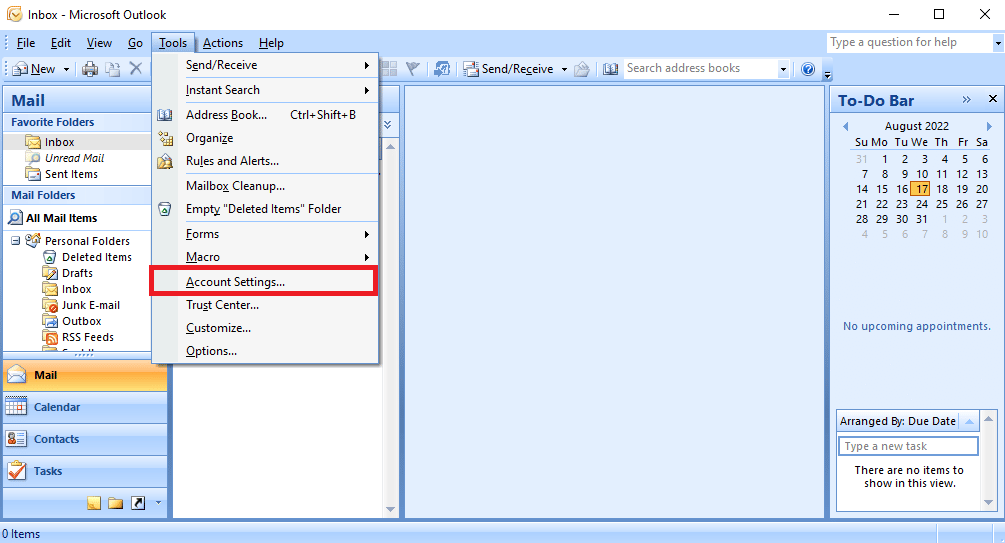The image size is (1005, 543).
Task: Select Junk E-mail folder
Action: click(90, 305)
